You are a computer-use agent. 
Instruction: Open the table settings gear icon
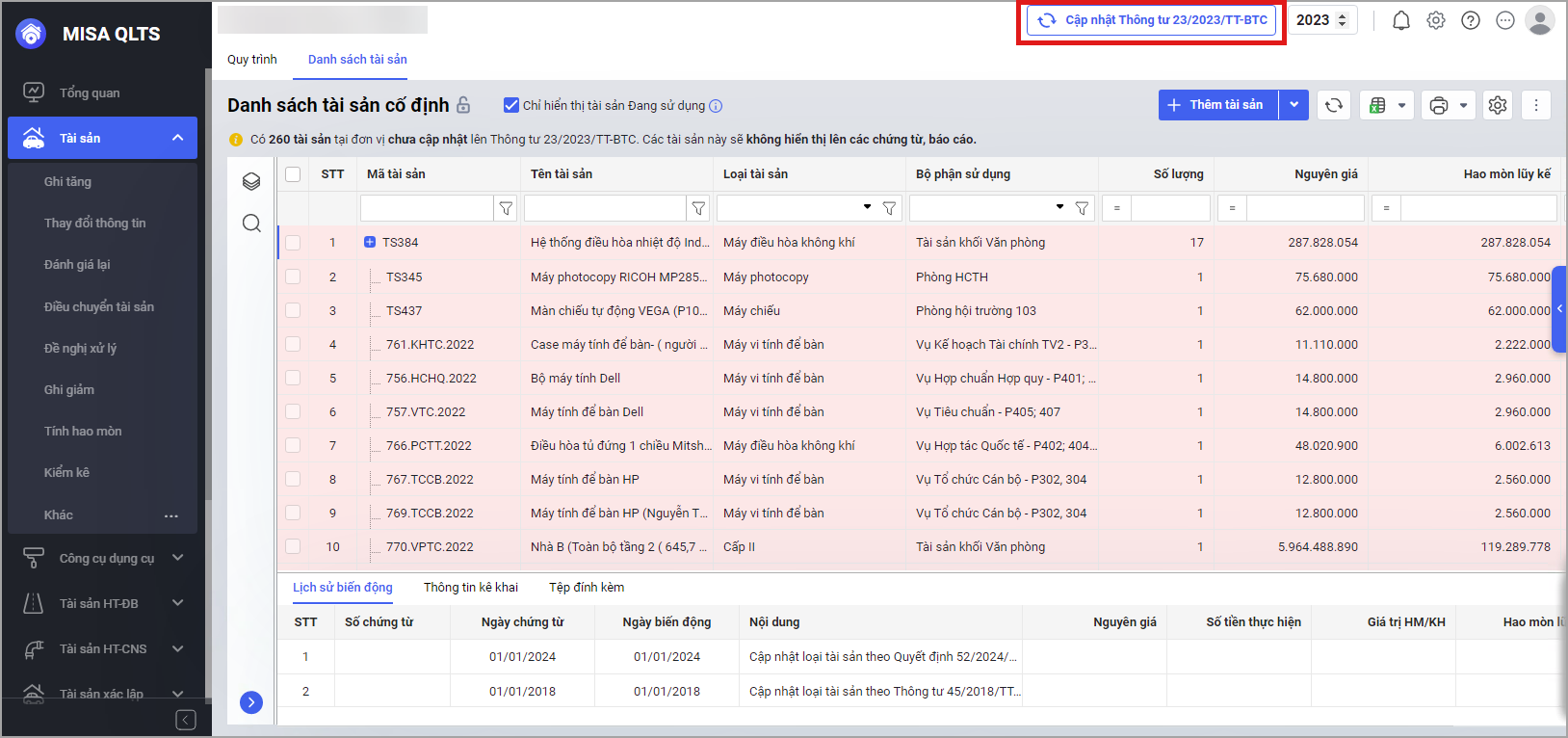click(x=1498, y=105)
